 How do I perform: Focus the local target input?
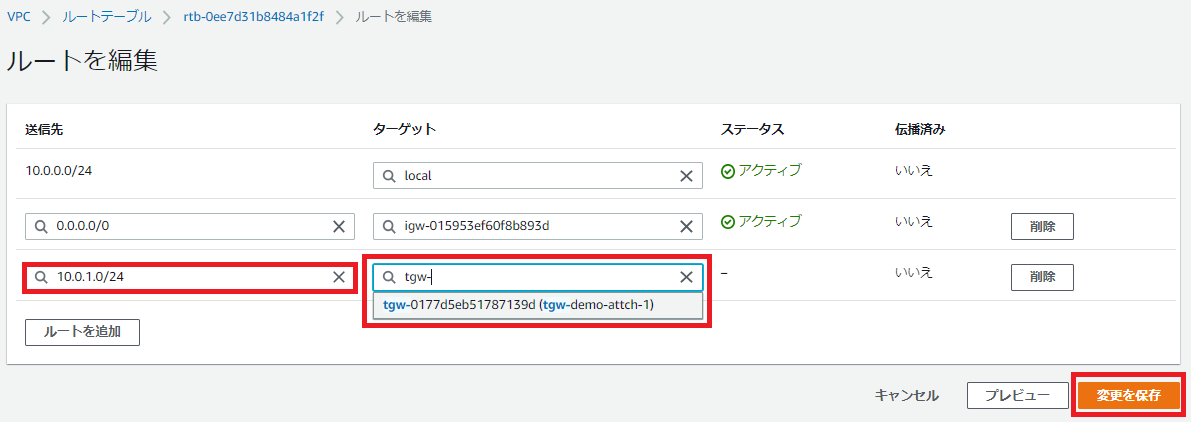(x=538, y=176)
